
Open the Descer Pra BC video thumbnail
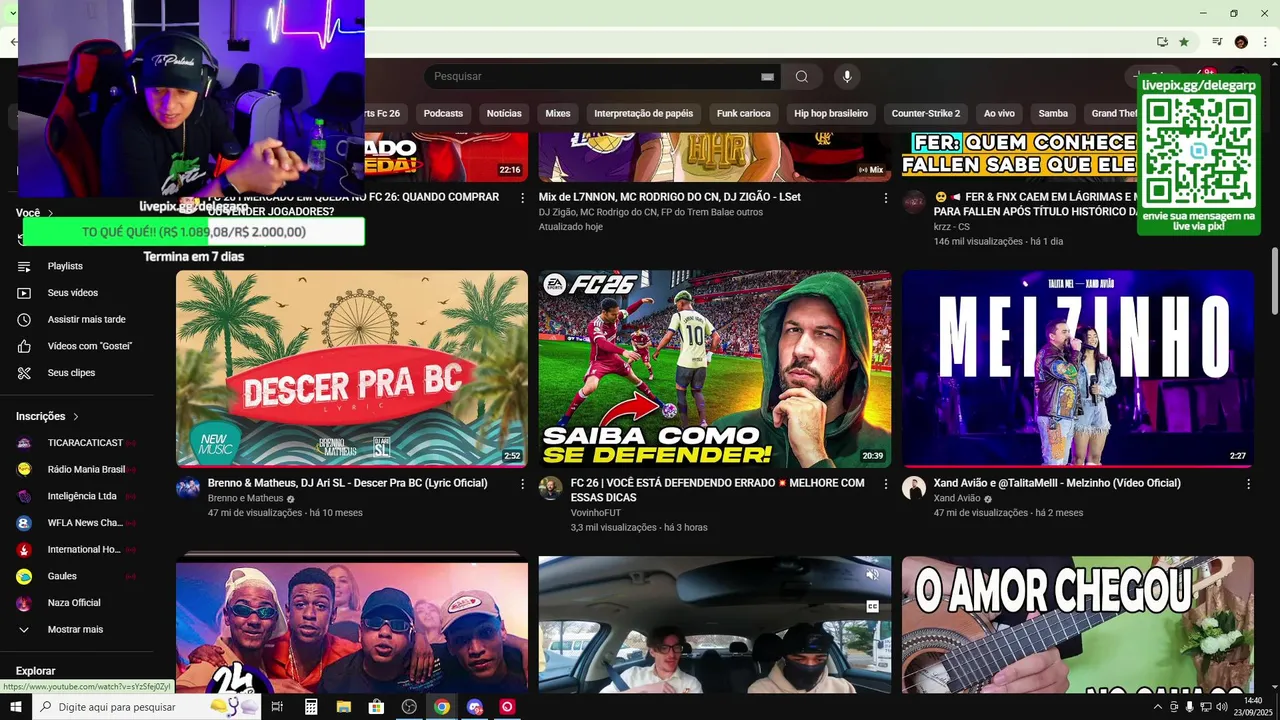point(352,368)
